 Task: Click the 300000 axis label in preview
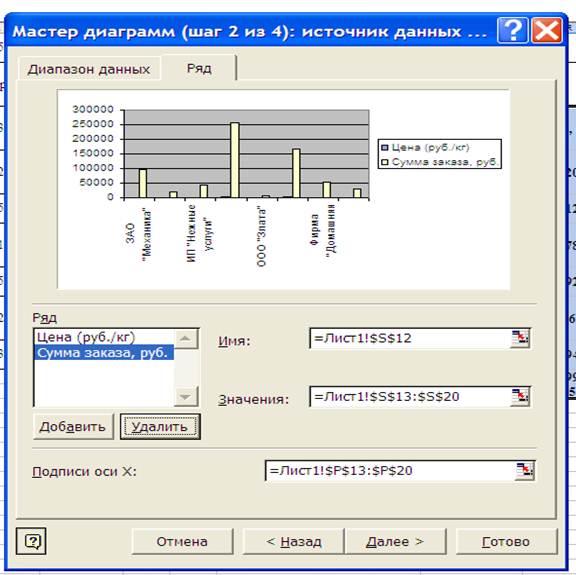[93, 109]
